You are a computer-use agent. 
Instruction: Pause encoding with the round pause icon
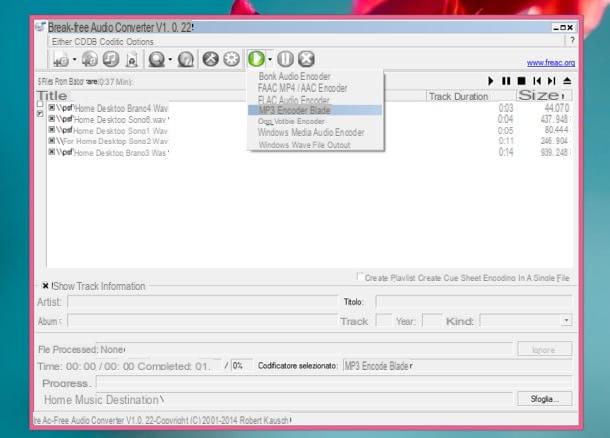pos(285,59)
